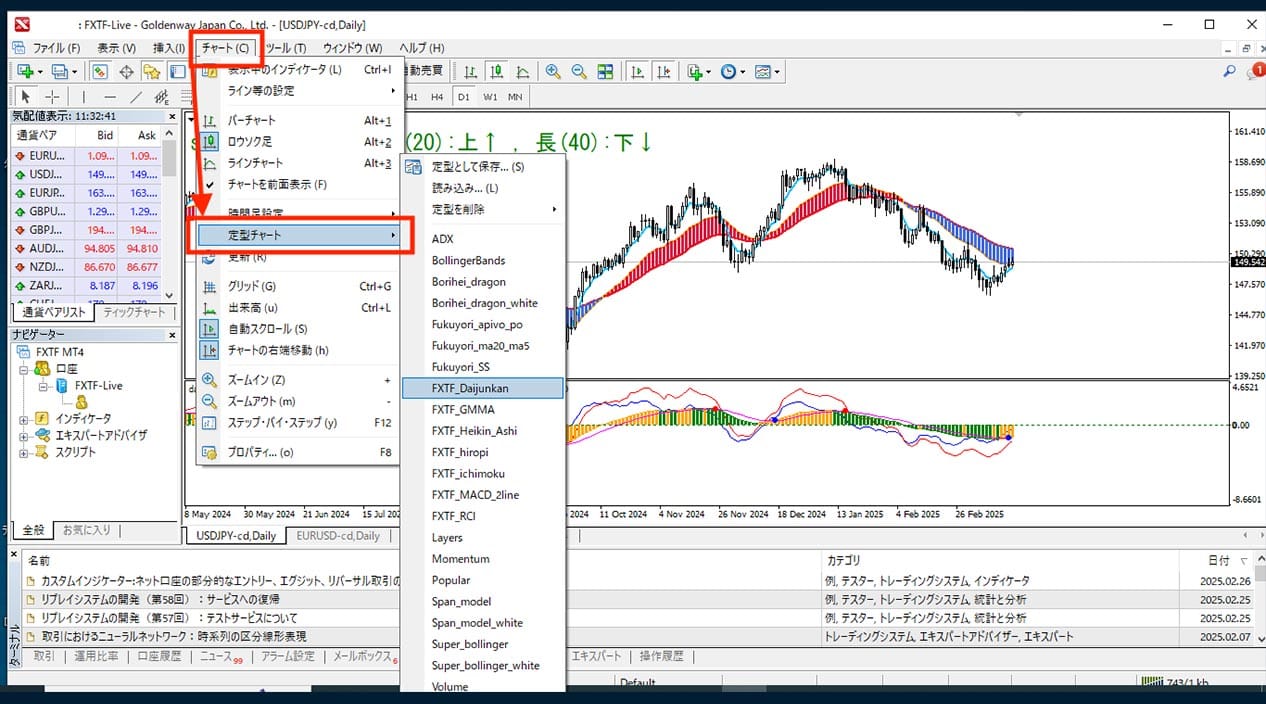Open article リプレイシステムの開発（第58回）

click(x=160, y=599)
